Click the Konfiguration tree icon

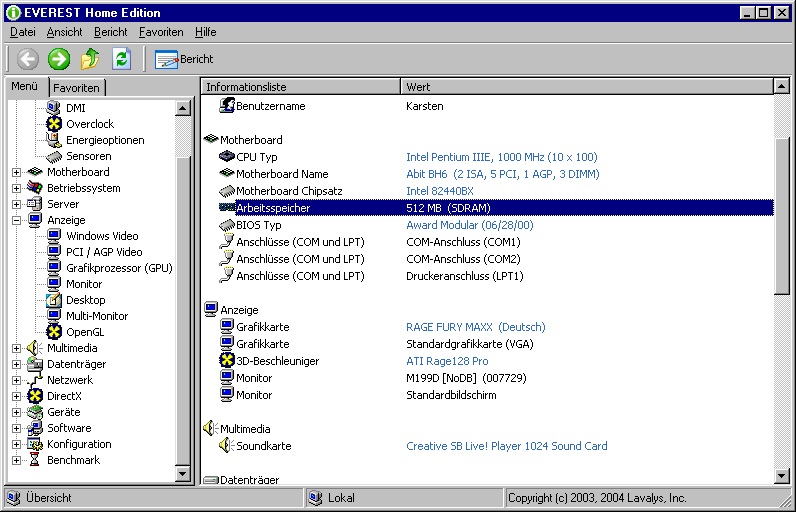click(35, 444)
